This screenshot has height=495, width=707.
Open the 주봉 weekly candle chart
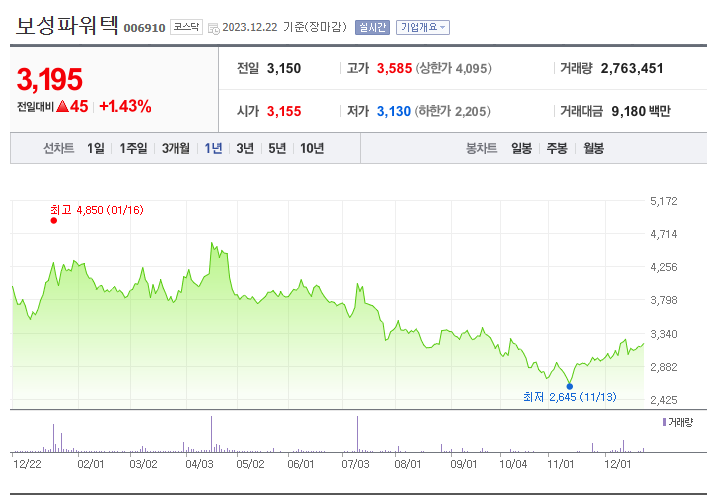[x=557, y=148]
